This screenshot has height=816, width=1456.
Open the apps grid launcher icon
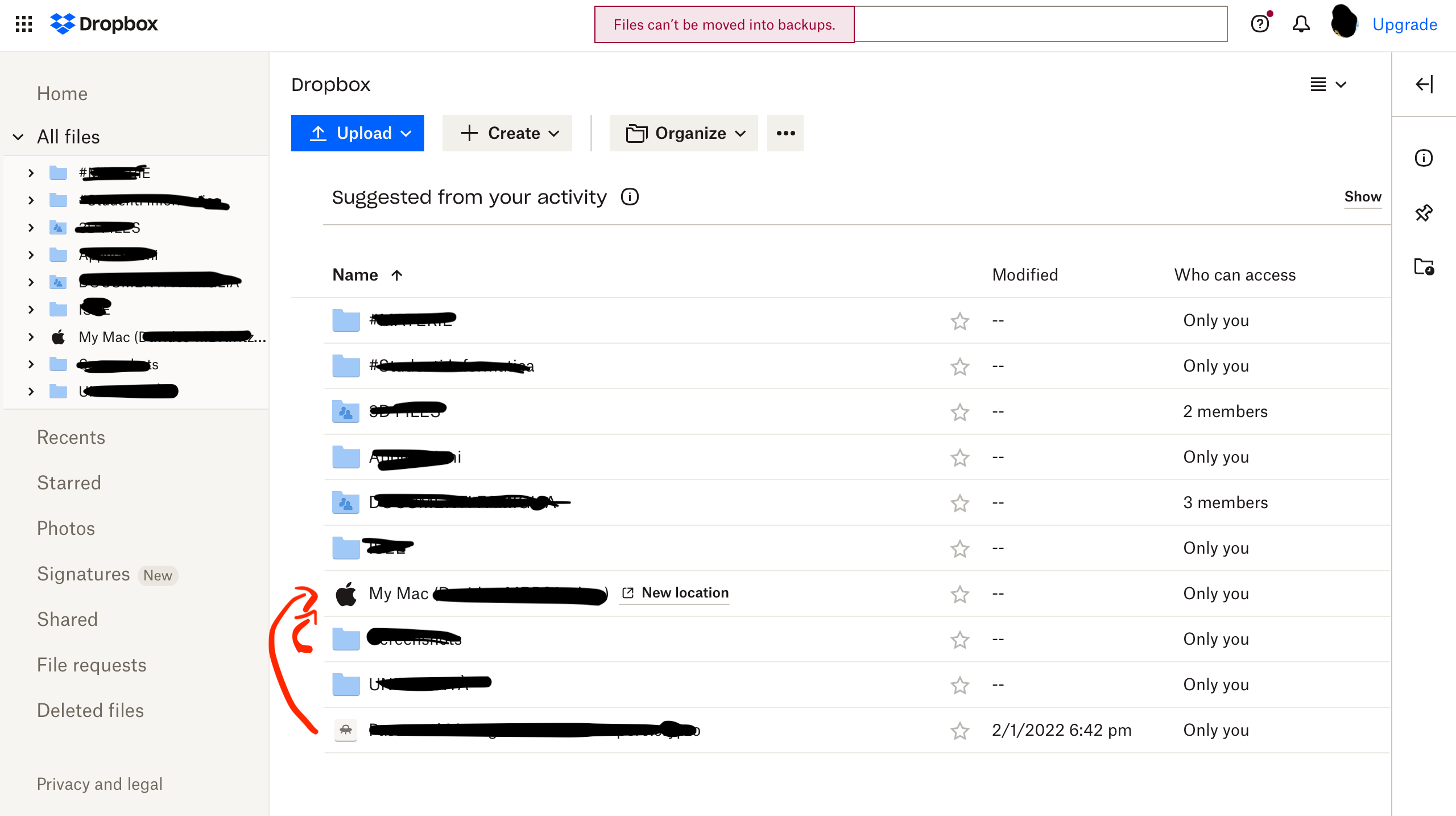pyautogui.click(x=24, y=24)
